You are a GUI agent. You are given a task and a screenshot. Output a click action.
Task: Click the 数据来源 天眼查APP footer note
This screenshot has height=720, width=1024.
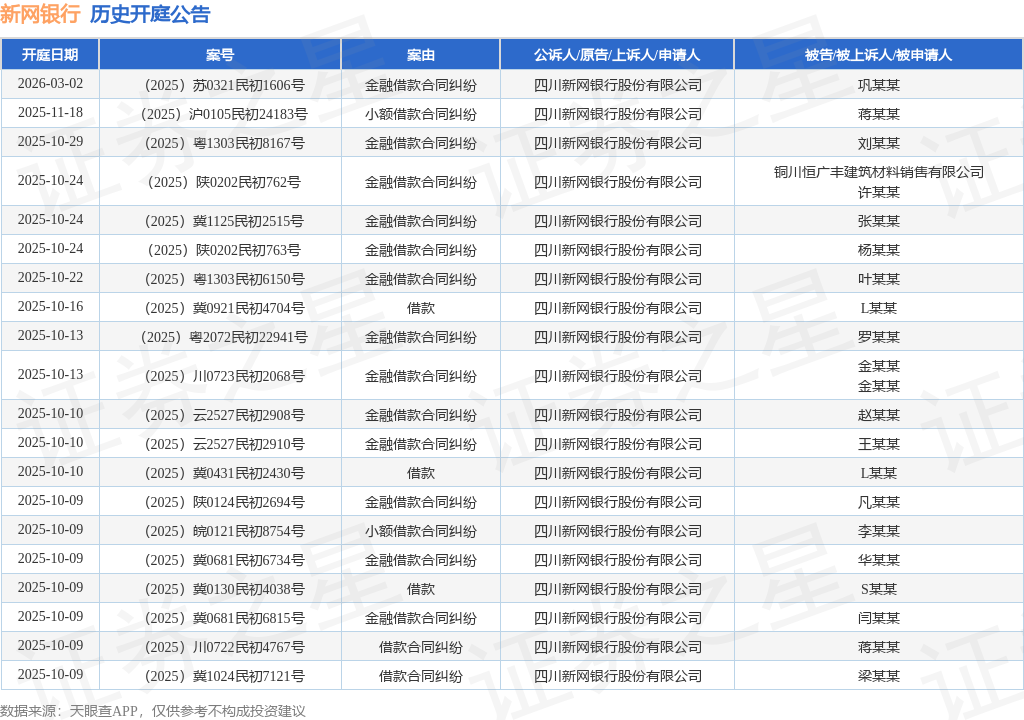pyautogui.click(x=153, y=711)
